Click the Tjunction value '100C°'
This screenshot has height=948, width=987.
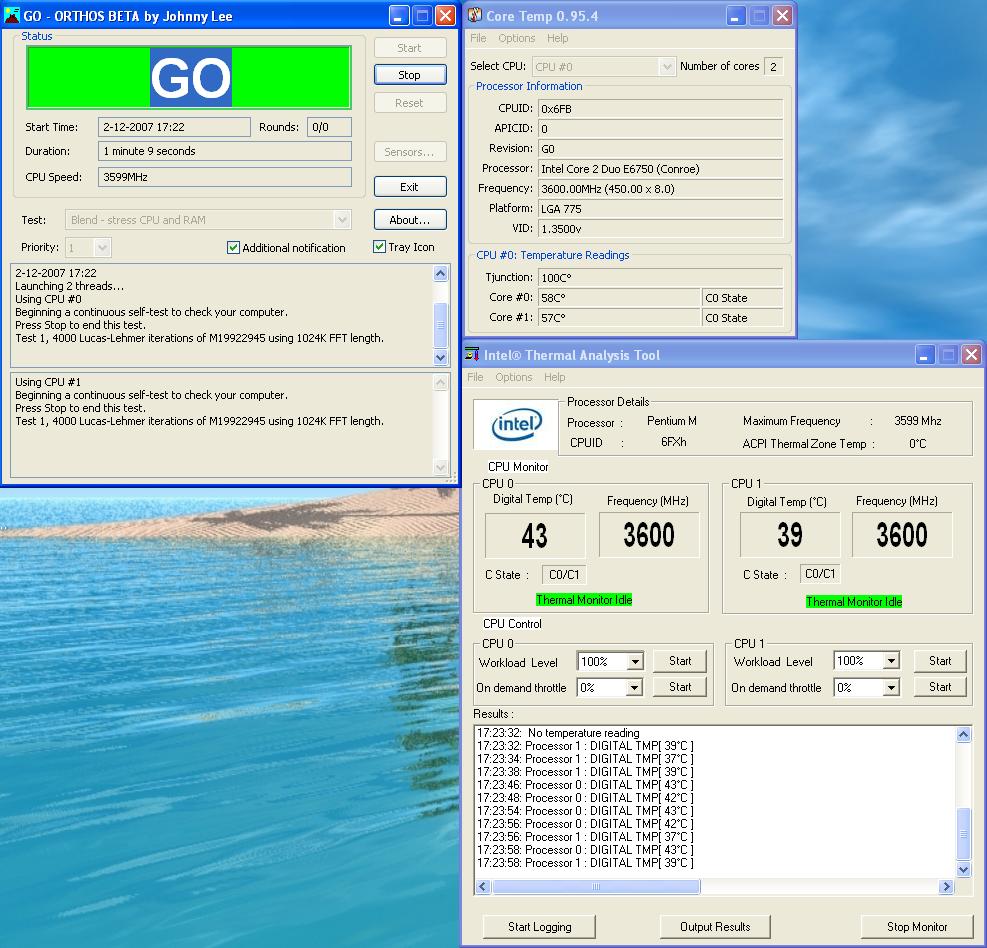660,278
